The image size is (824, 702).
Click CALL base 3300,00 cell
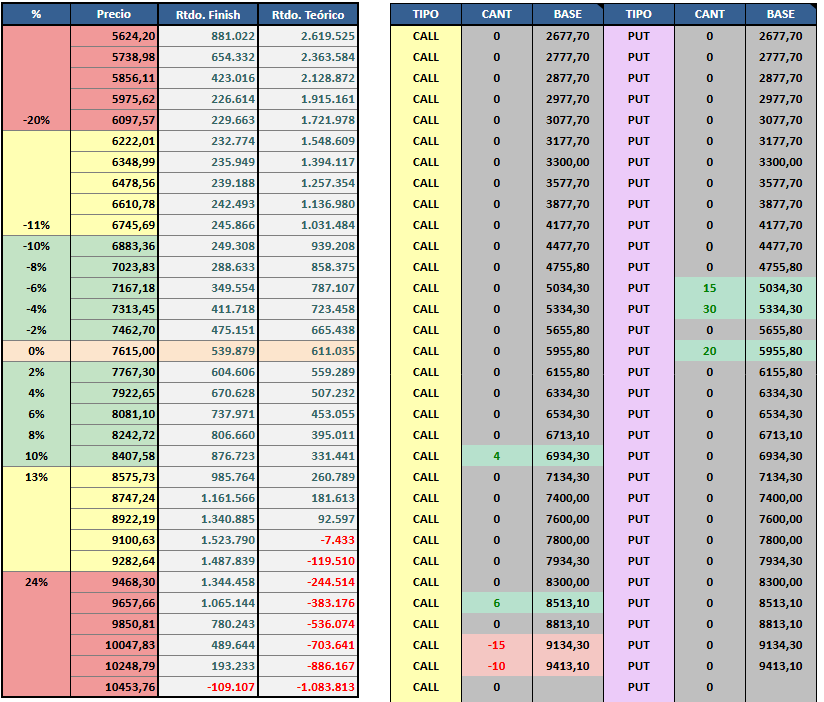[x=568, y=162]
